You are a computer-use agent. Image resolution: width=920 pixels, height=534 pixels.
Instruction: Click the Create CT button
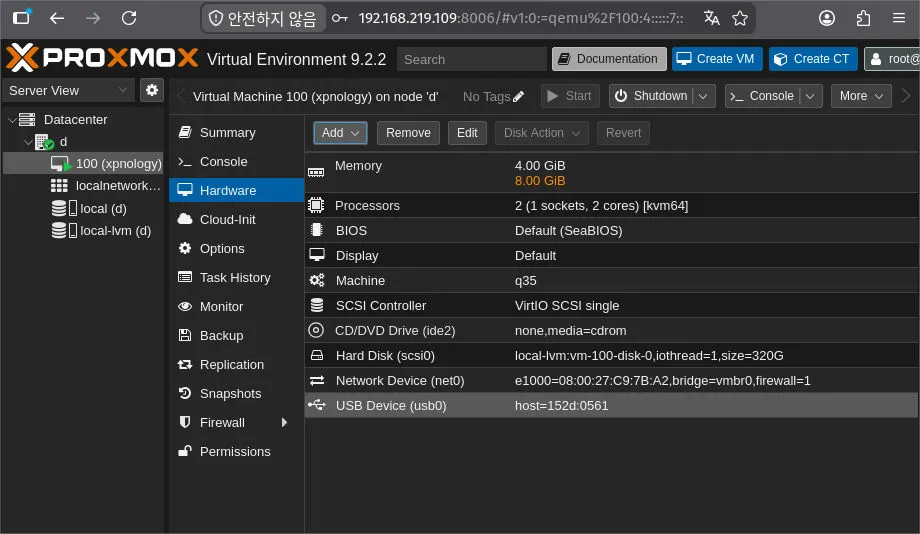813,59
